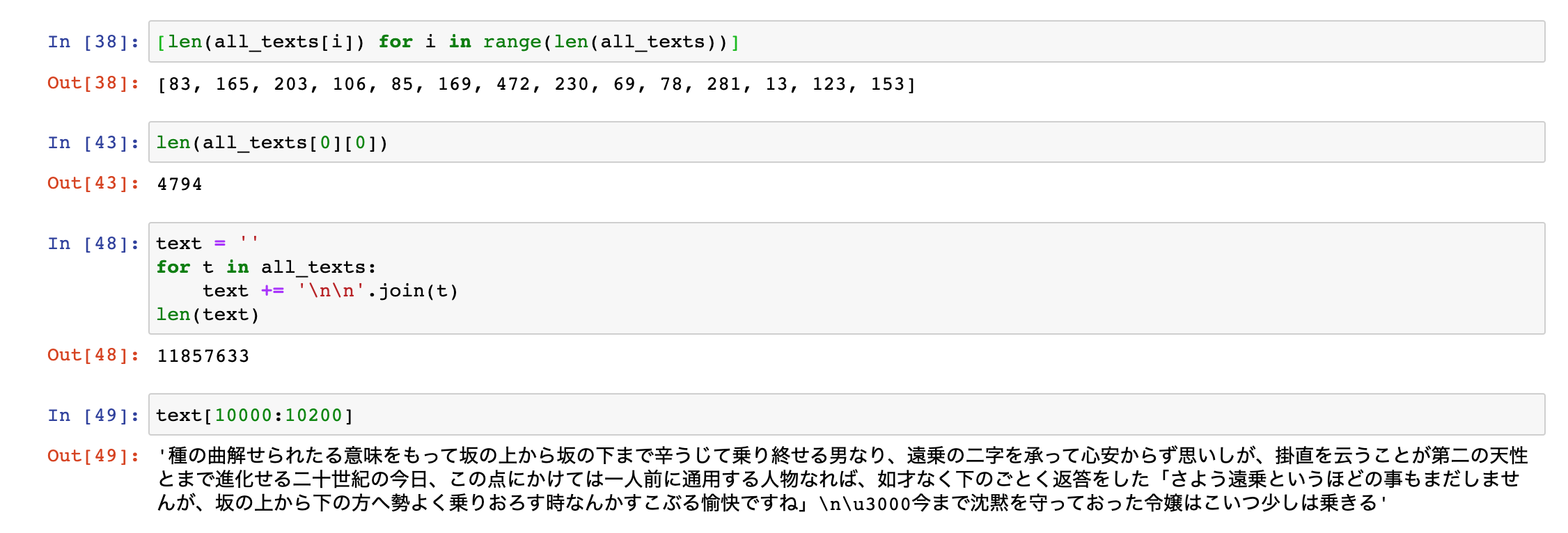Click the text = '' line
The width and height of the screenshot is (1568, 533).
(x=207, y=244)
